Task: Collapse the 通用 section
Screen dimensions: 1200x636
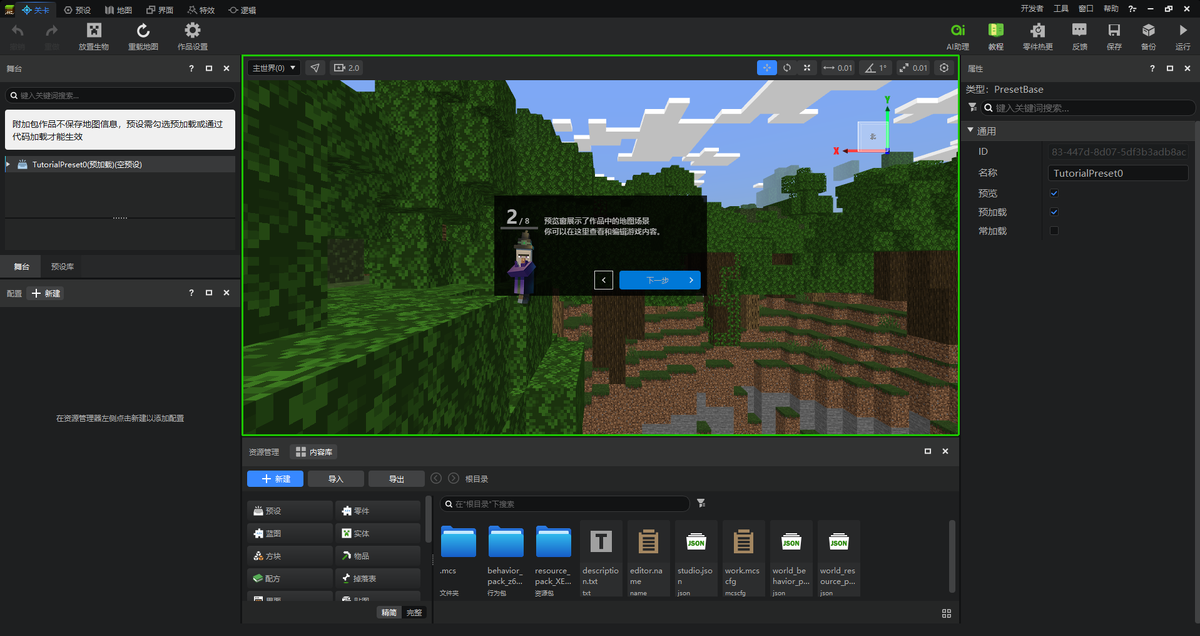Action: pyautogui.click(x=970, y=131)
